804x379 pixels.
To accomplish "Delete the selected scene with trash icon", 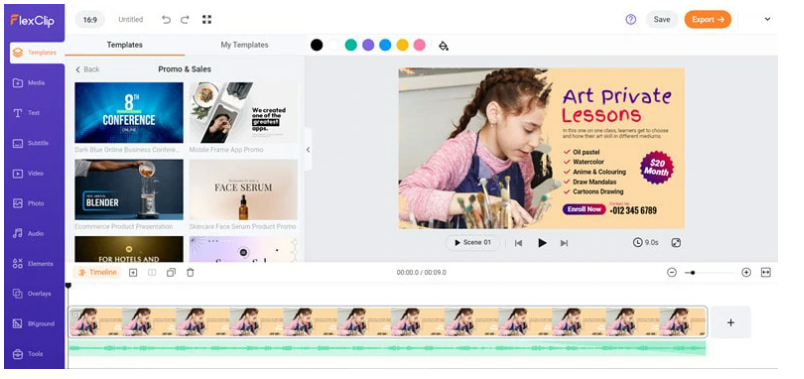I will [x=190, y=273].
